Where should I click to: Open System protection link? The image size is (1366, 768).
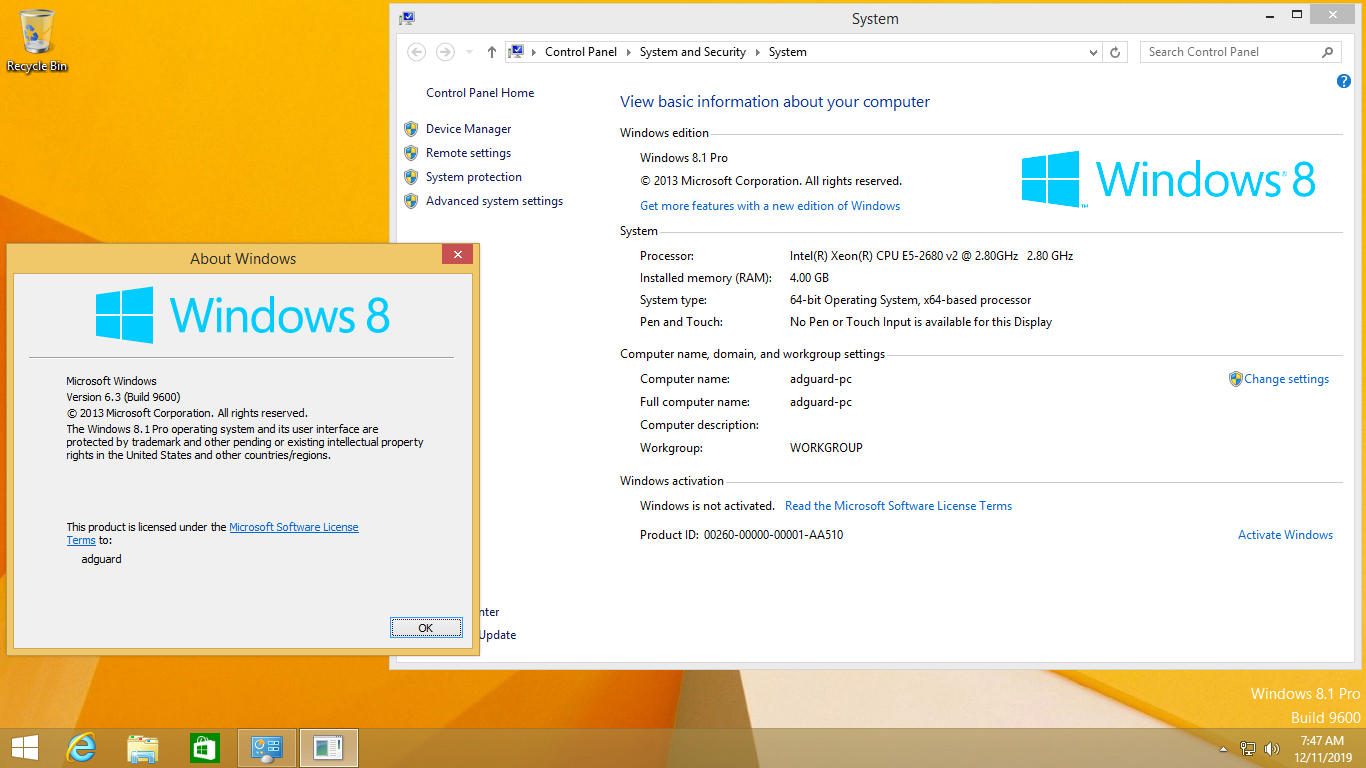(x=474, y=177)
